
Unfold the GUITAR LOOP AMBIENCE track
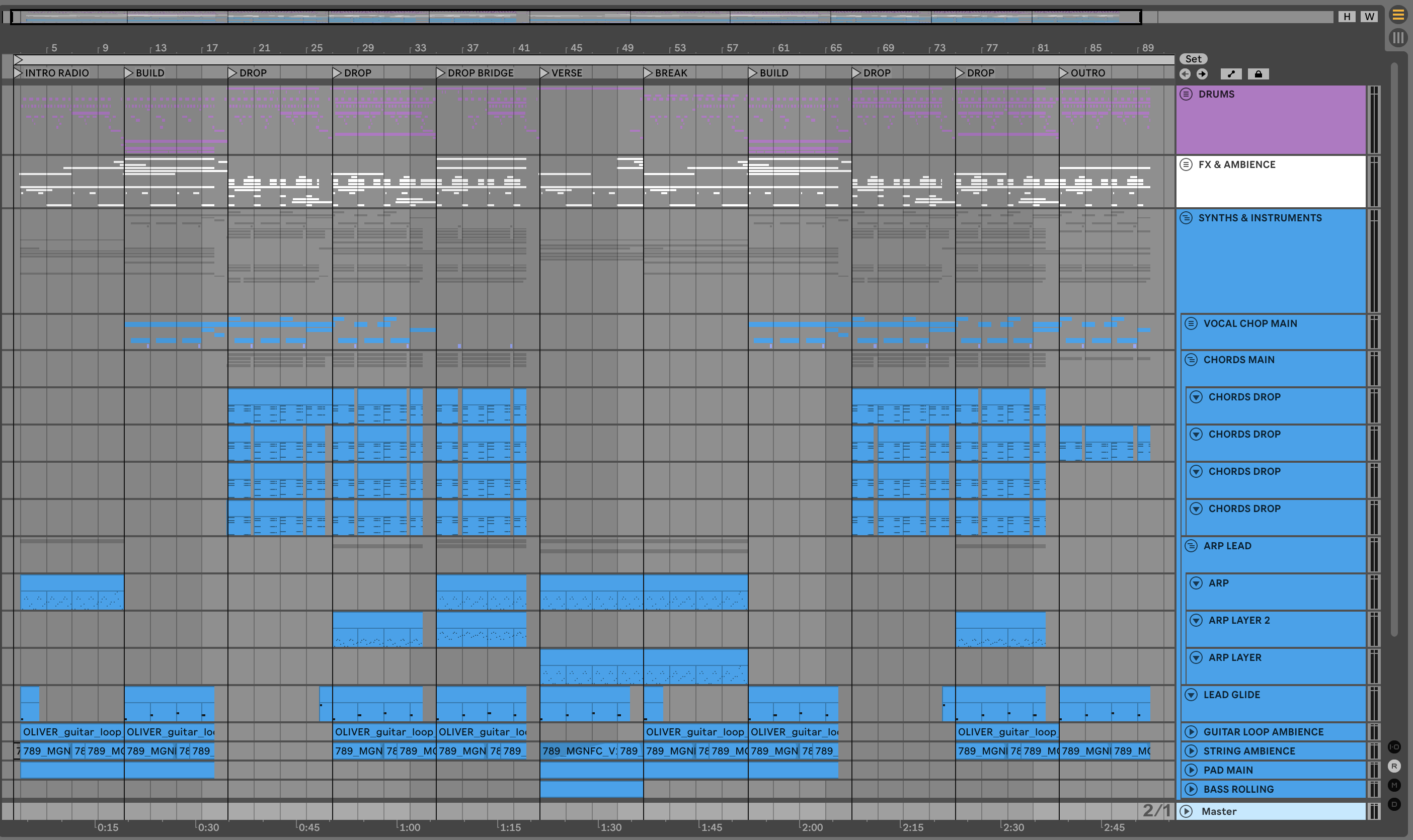click(x=1191, y=732)
